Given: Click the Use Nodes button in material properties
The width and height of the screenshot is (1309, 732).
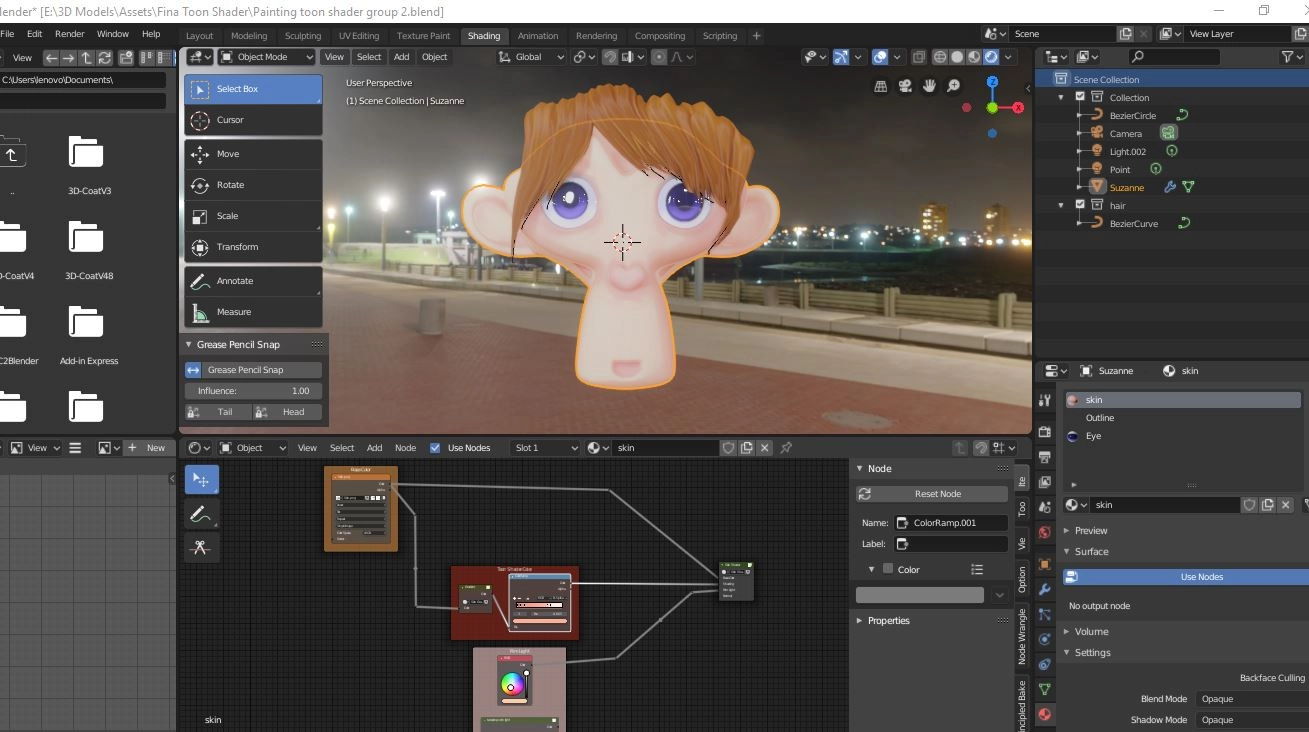Looking at the screenshot, I should click(x=1200, y=577).
